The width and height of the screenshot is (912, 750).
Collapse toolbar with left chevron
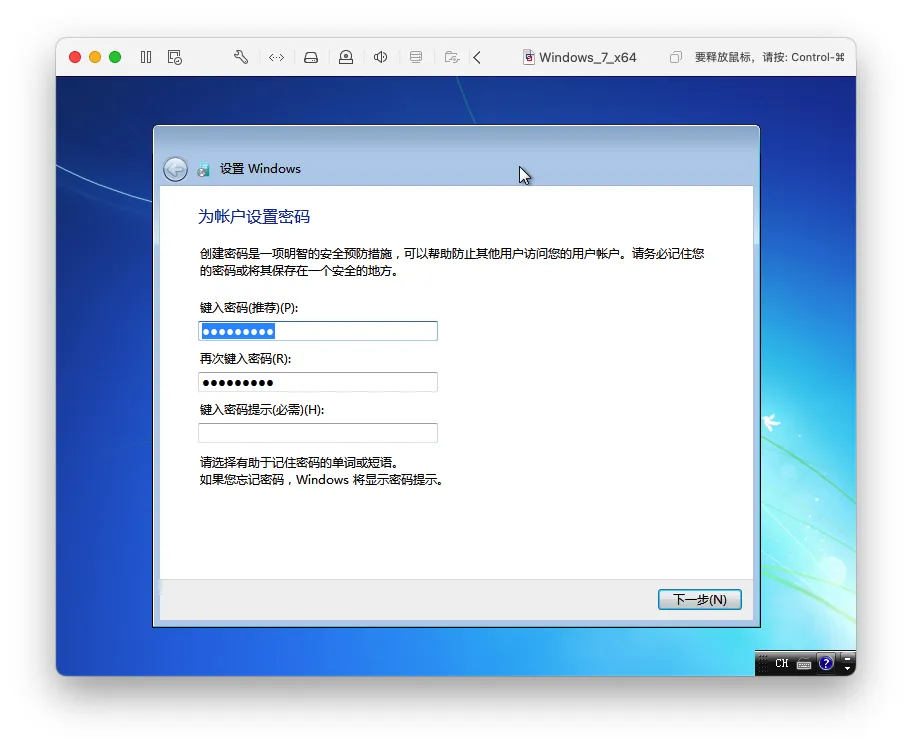[477, 57]
